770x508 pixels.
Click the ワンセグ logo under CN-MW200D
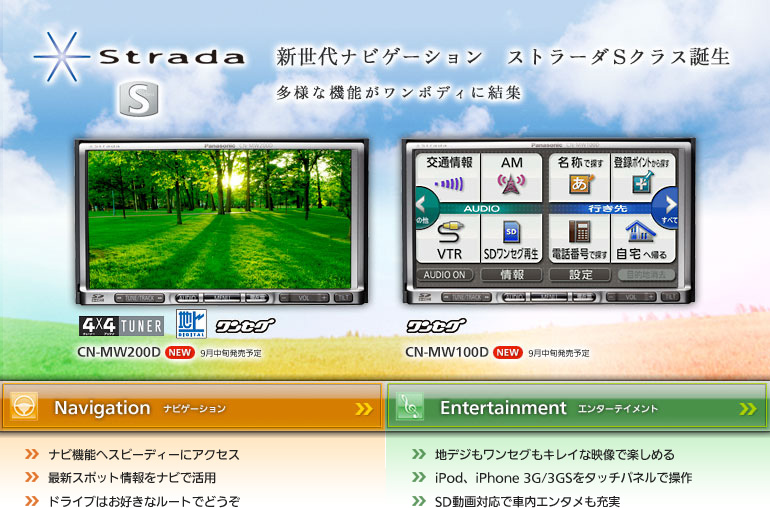coord(245,325)
